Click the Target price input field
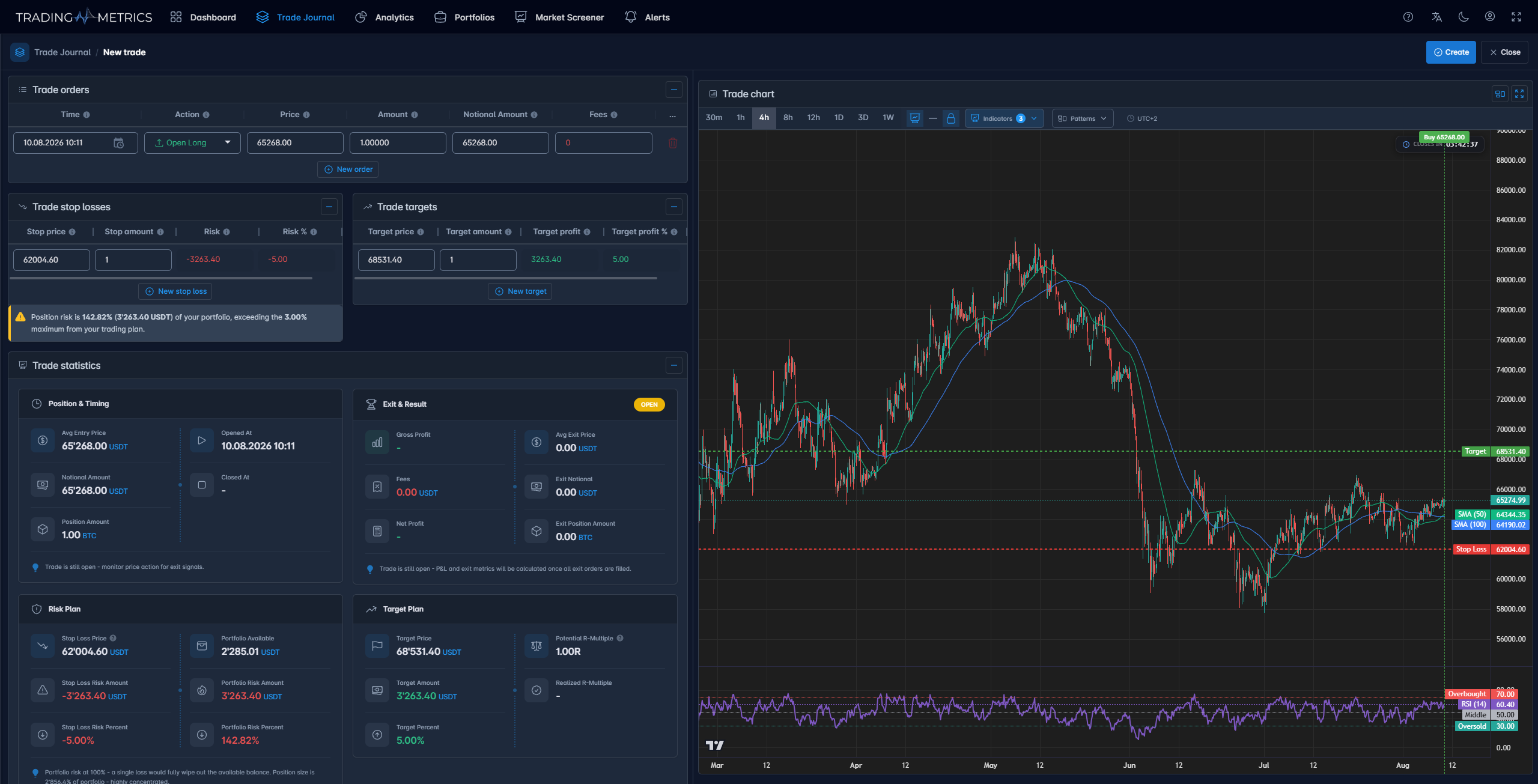Viewport: 1538px width, 784px height. [397, 260]
